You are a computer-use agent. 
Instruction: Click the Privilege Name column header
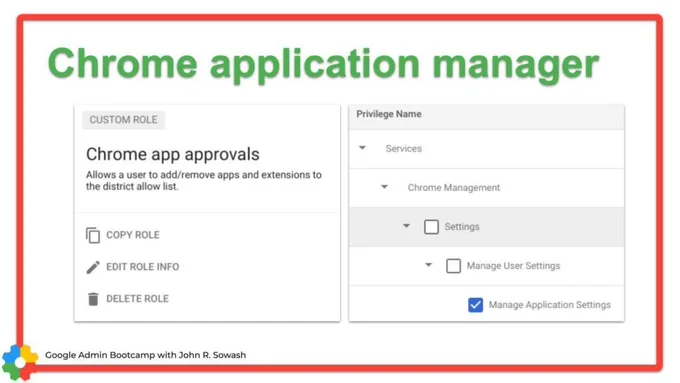point(389,114)
